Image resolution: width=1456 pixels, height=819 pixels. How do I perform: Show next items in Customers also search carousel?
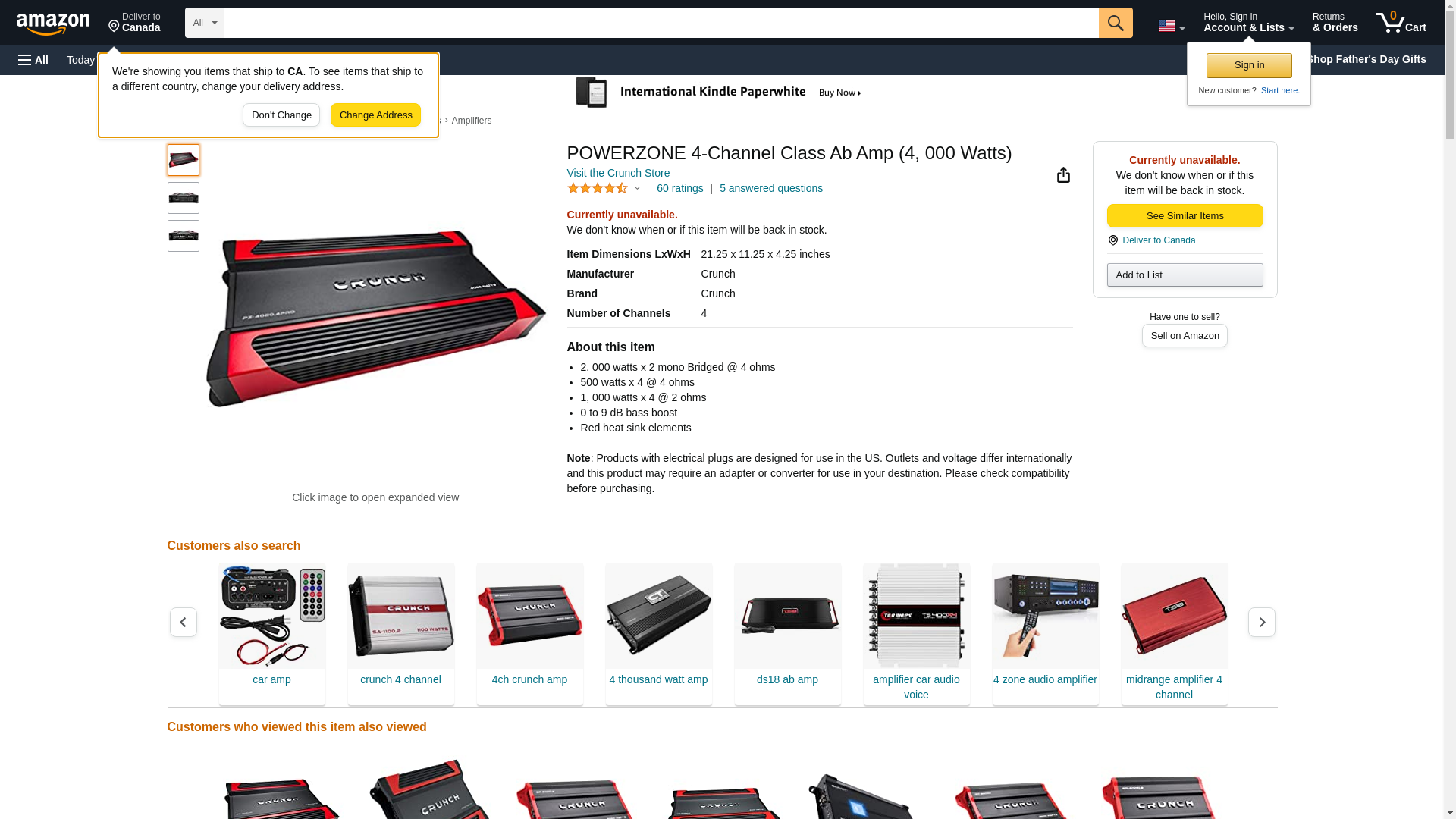(1262, 623)
